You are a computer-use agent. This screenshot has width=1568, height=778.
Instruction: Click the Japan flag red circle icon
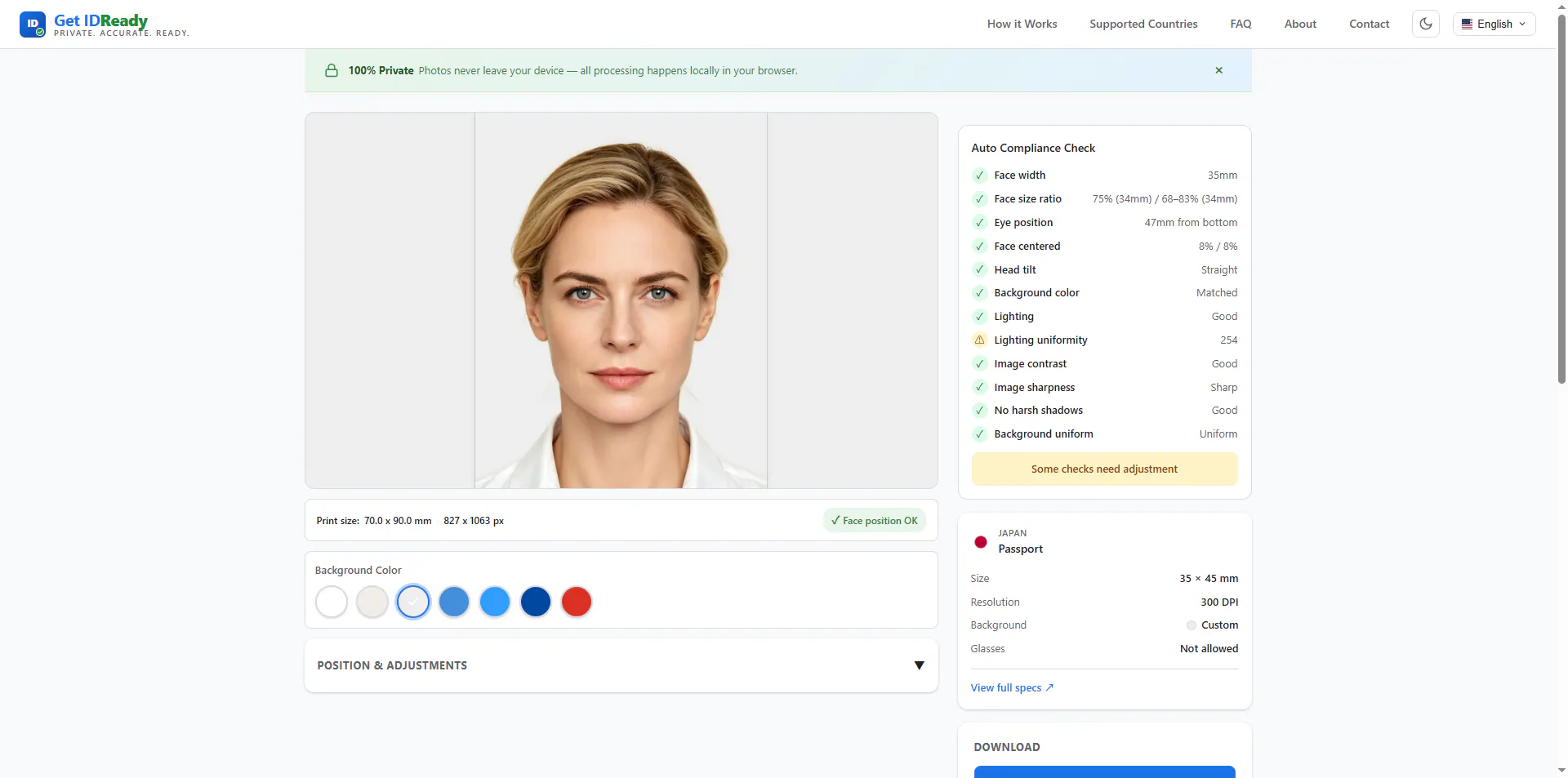tap(981, 542)
